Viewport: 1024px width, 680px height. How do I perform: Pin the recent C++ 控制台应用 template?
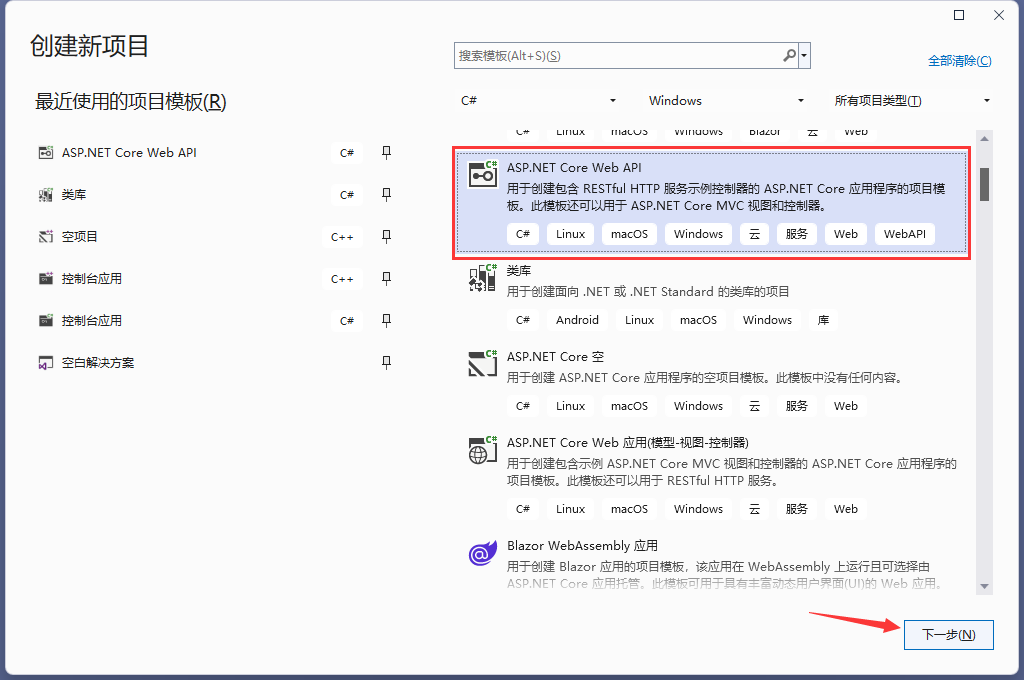(x=387, y=279)
